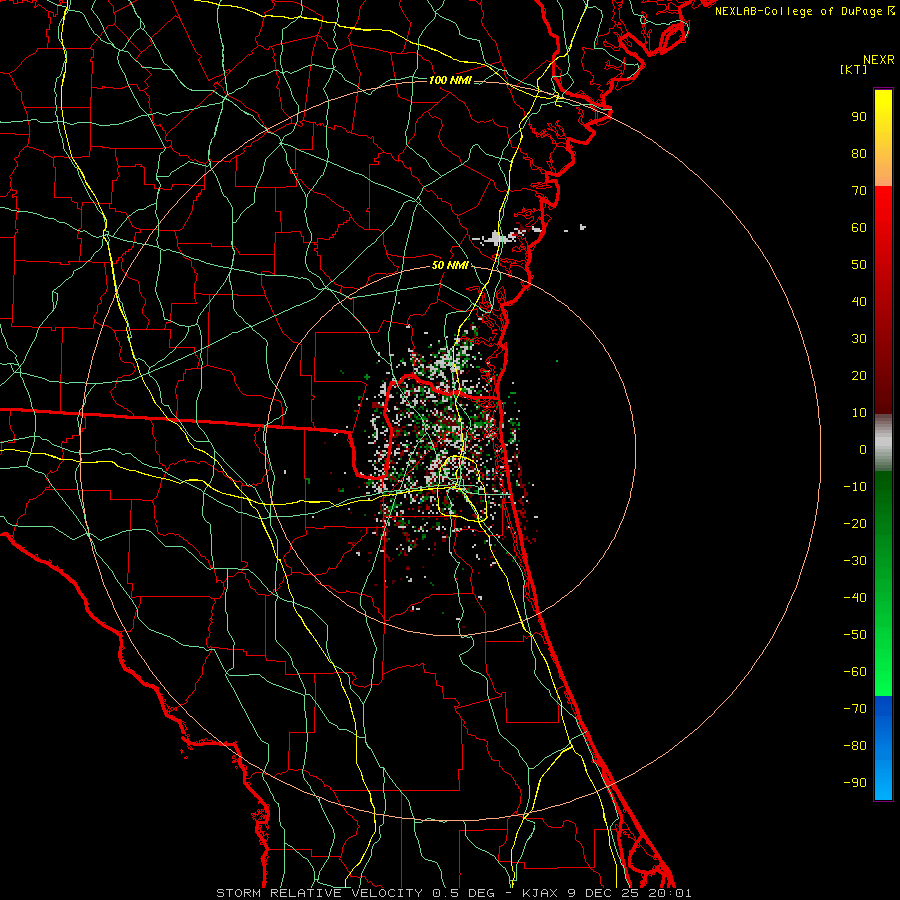This screenshot has width=900, height=900.
Task: Click the 40 value on the velocity scale
Action: pos(859,301)
